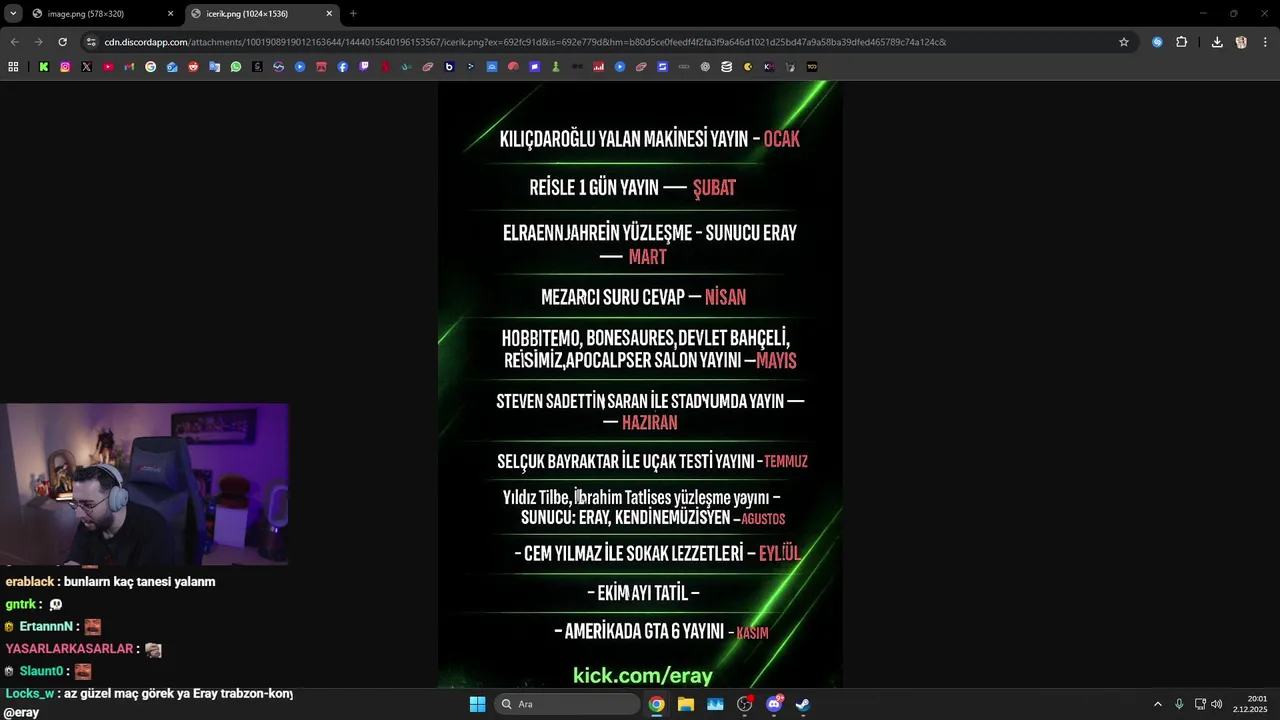Open the X (Twitter) bookmark
This screenshot has height=720, width=1280.
86,67
